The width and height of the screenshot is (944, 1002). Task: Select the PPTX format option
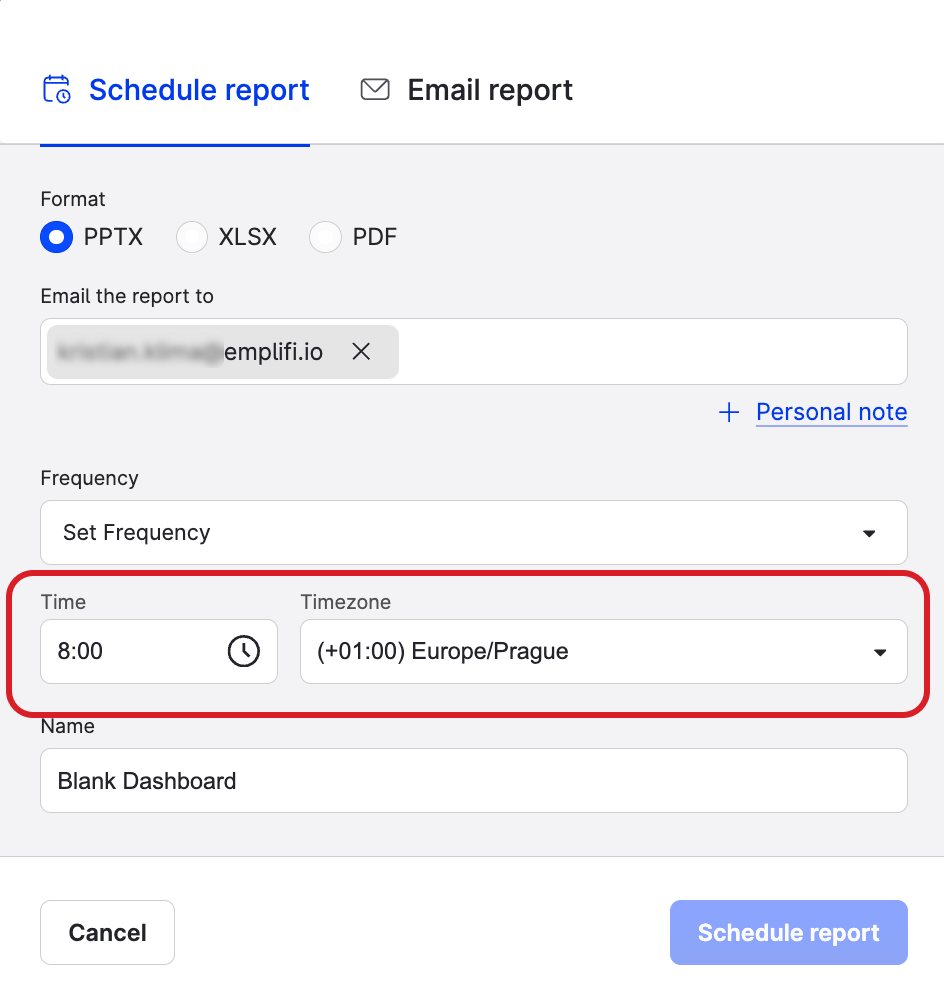click(x=57, y=237)
